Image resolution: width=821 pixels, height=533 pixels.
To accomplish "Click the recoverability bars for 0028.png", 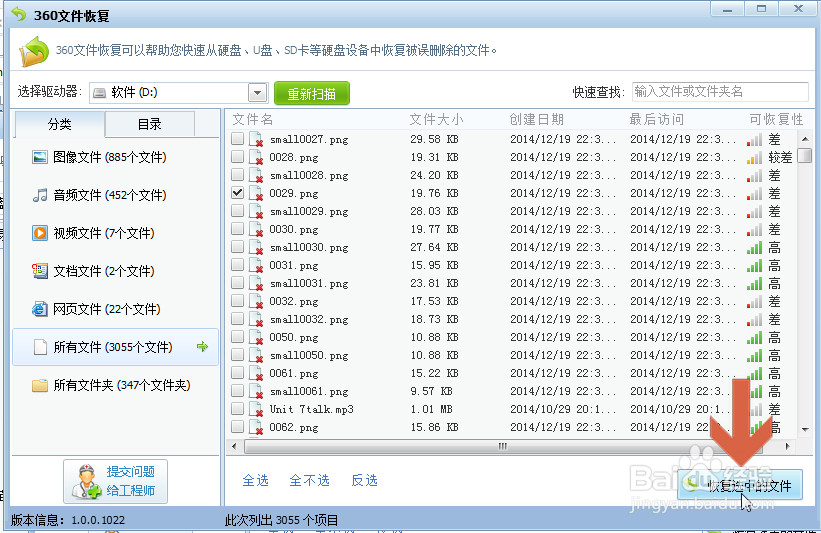I will pyautogui.click(x=755, y=158).
